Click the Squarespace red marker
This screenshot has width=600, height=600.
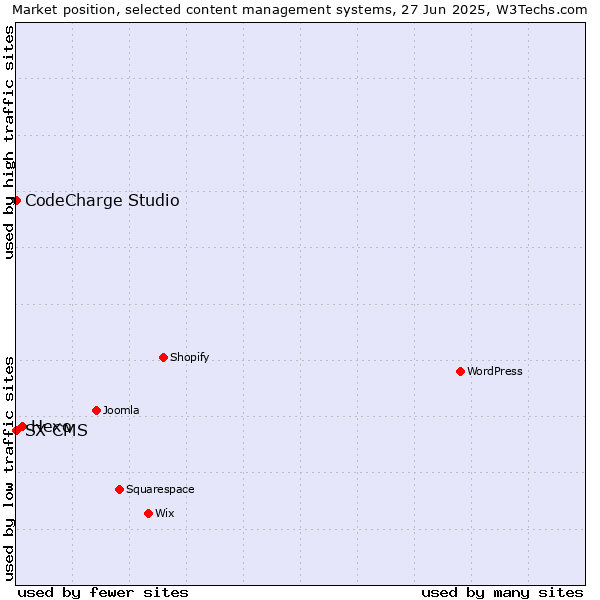tap(119, 489)
